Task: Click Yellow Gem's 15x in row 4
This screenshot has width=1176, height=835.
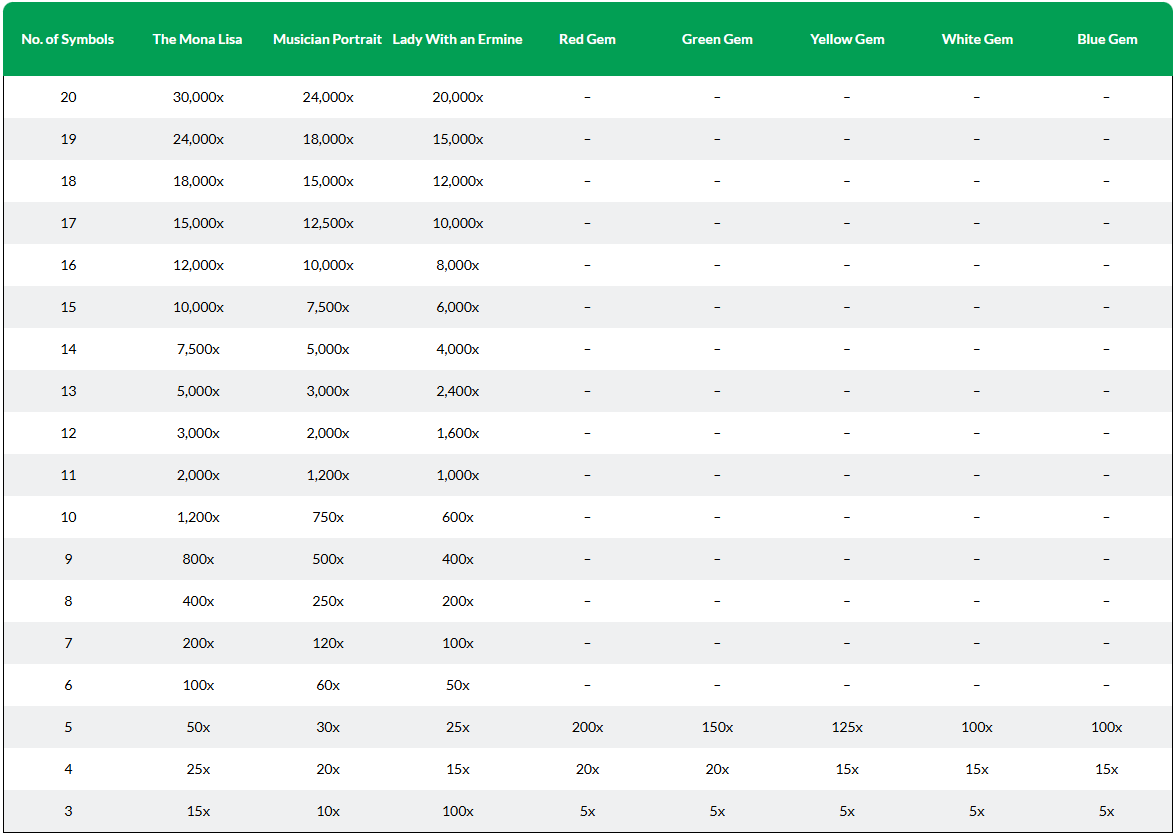Action: coord(848,770)
